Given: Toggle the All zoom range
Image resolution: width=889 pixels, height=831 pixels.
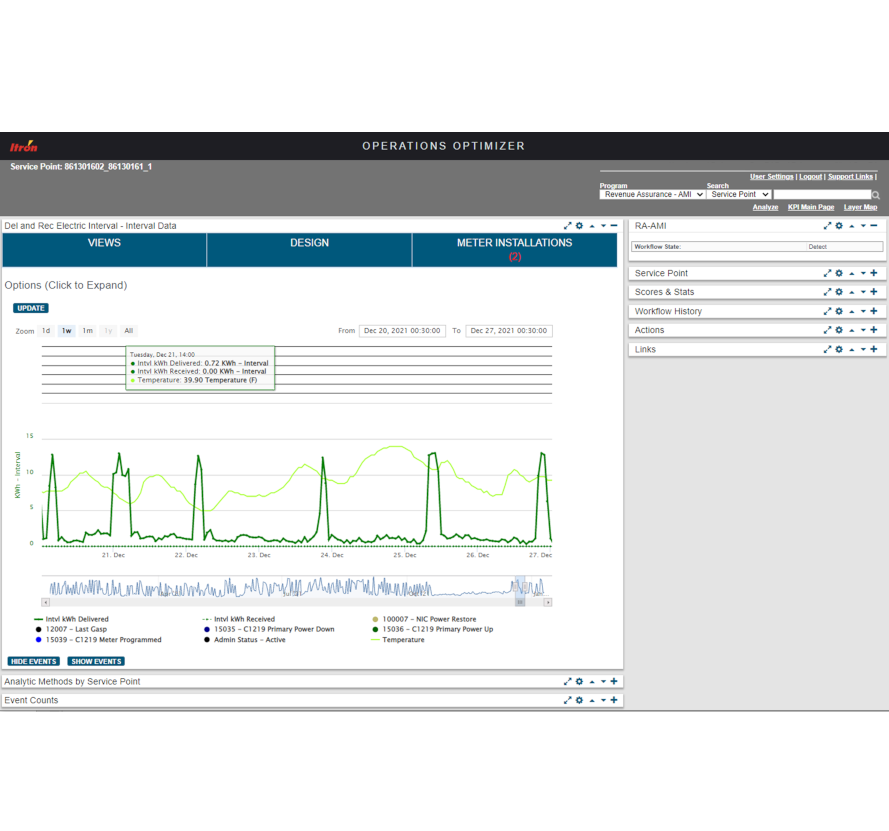Looking at the screenshot, I should coord(128,330).
